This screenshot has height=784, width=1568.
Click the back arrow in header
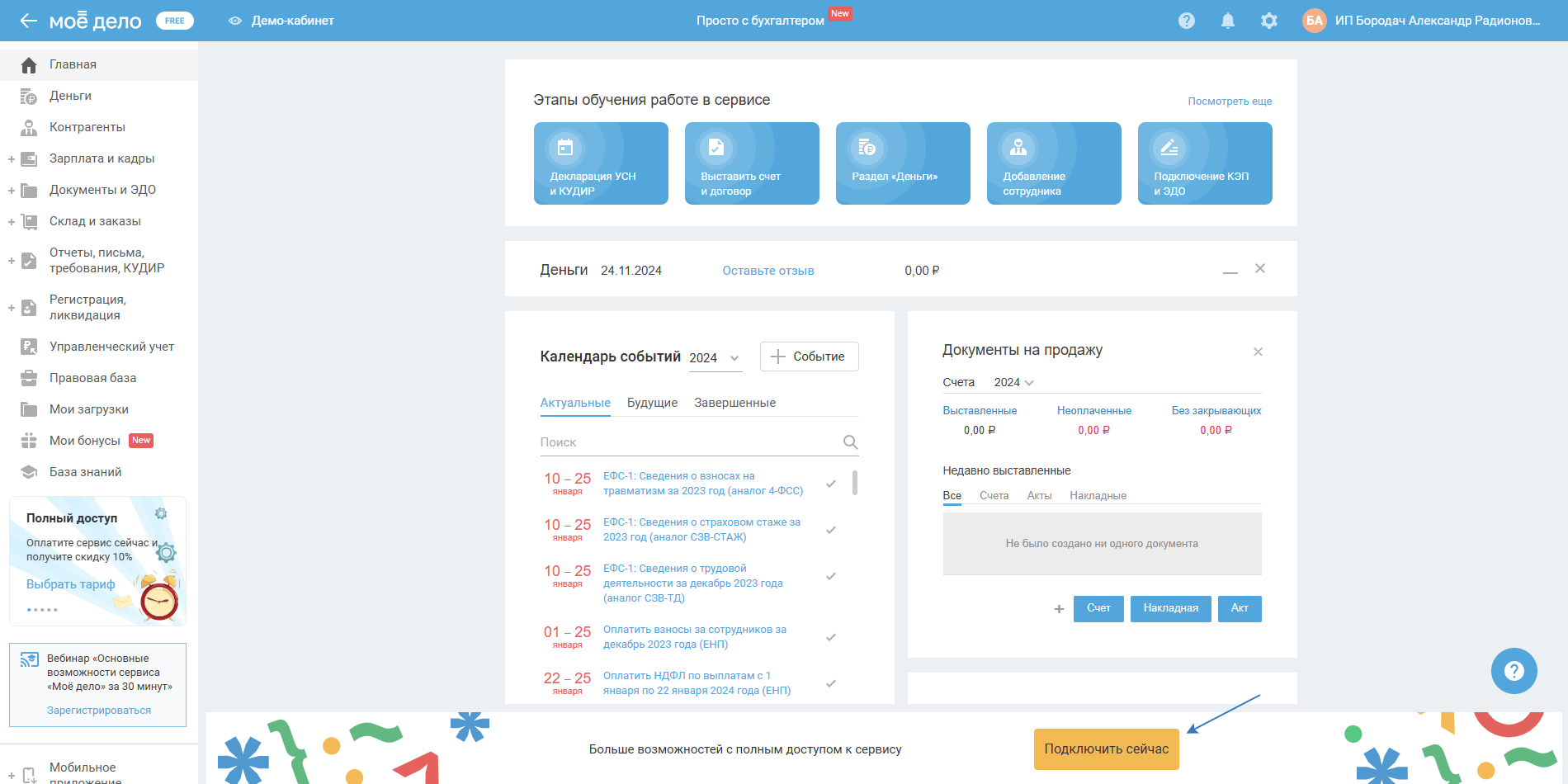29,21
